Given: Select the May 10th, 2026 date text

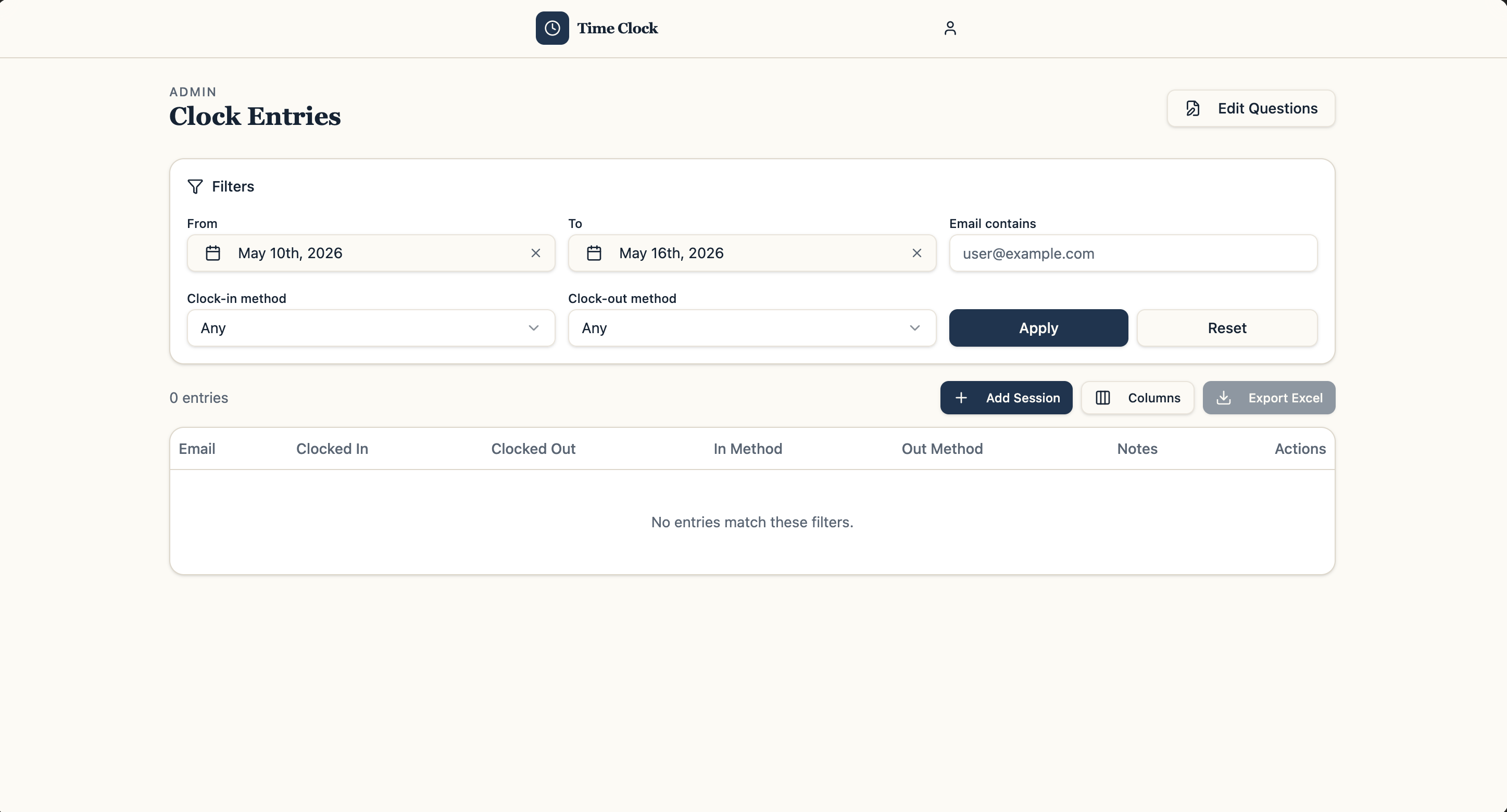Looking at the screenshot, I should pyautogui.click(x=290, y=253).
